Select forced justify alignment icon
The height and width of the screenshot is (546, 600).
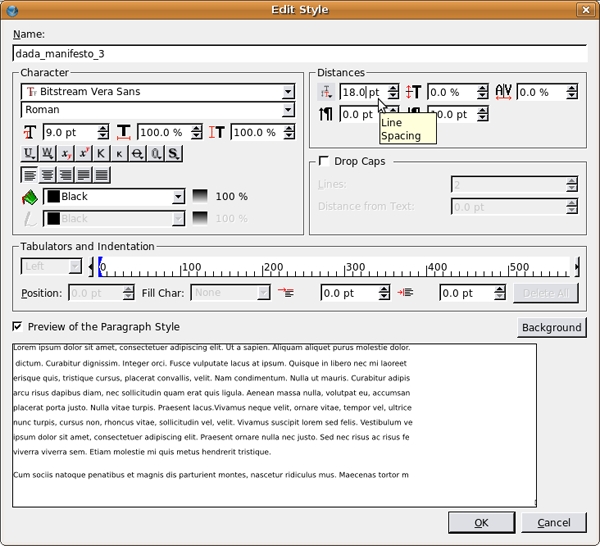pos(101,175)
